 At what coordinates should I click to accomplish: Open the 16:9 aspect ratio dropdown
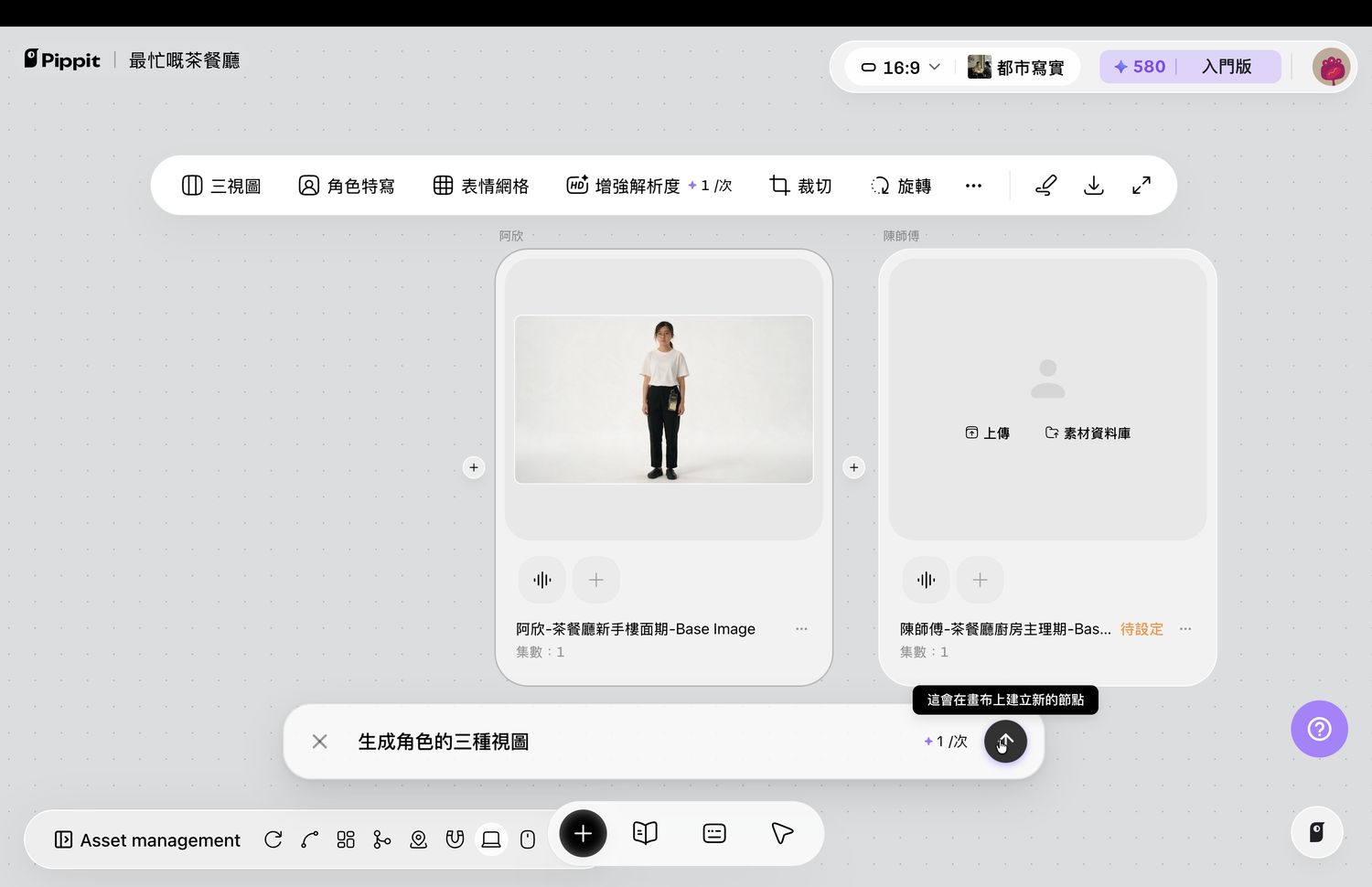click(x=901, y=67)
